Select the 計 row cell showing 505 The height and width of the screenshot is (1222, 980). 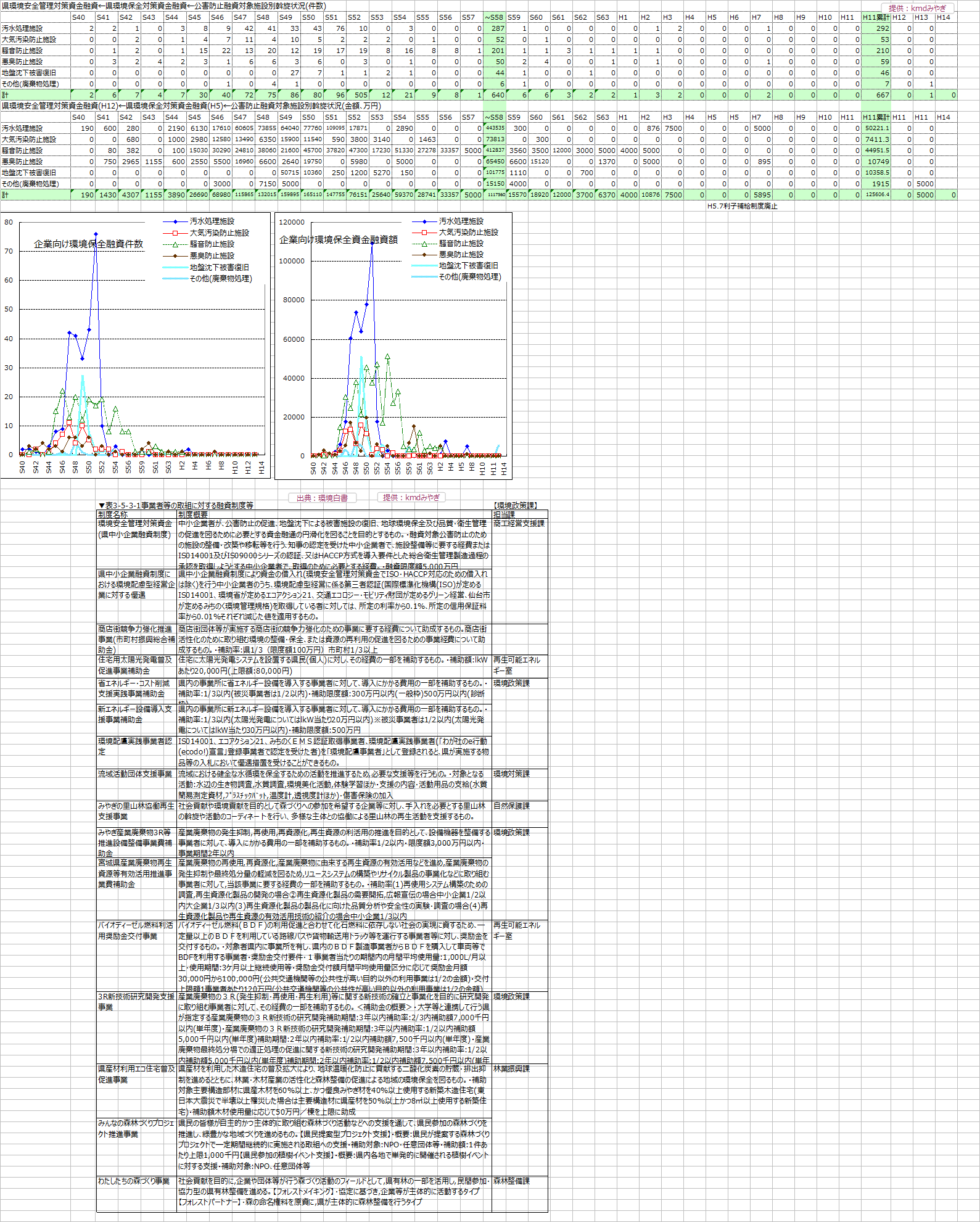(358, 95)
